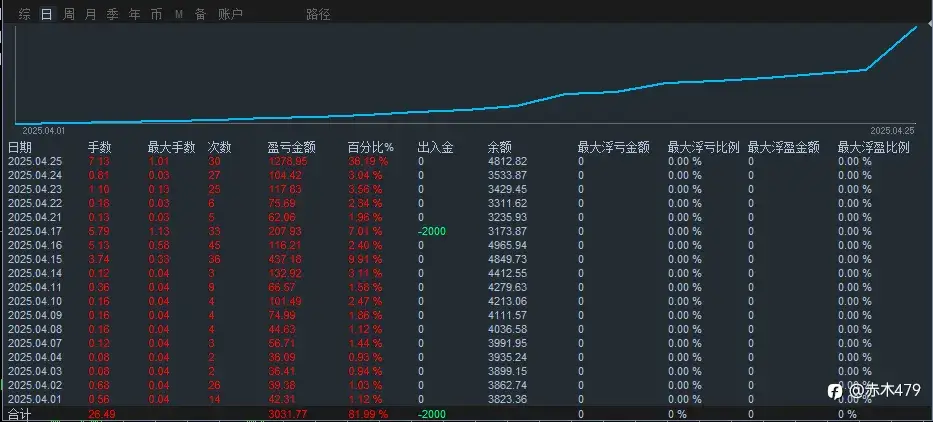Select the M tab
Screen dimensions: 933x422
[x=179, y=14]
